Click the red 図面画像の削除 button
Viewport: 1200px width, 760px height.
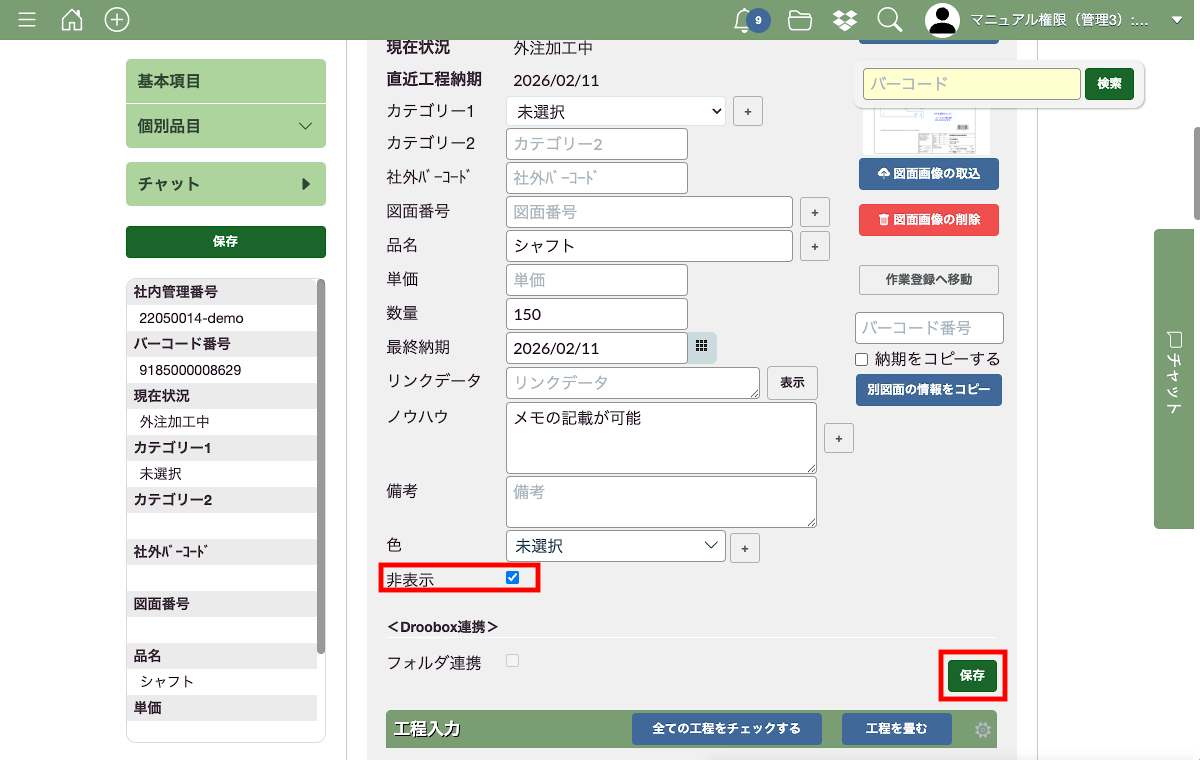[928, 219]
